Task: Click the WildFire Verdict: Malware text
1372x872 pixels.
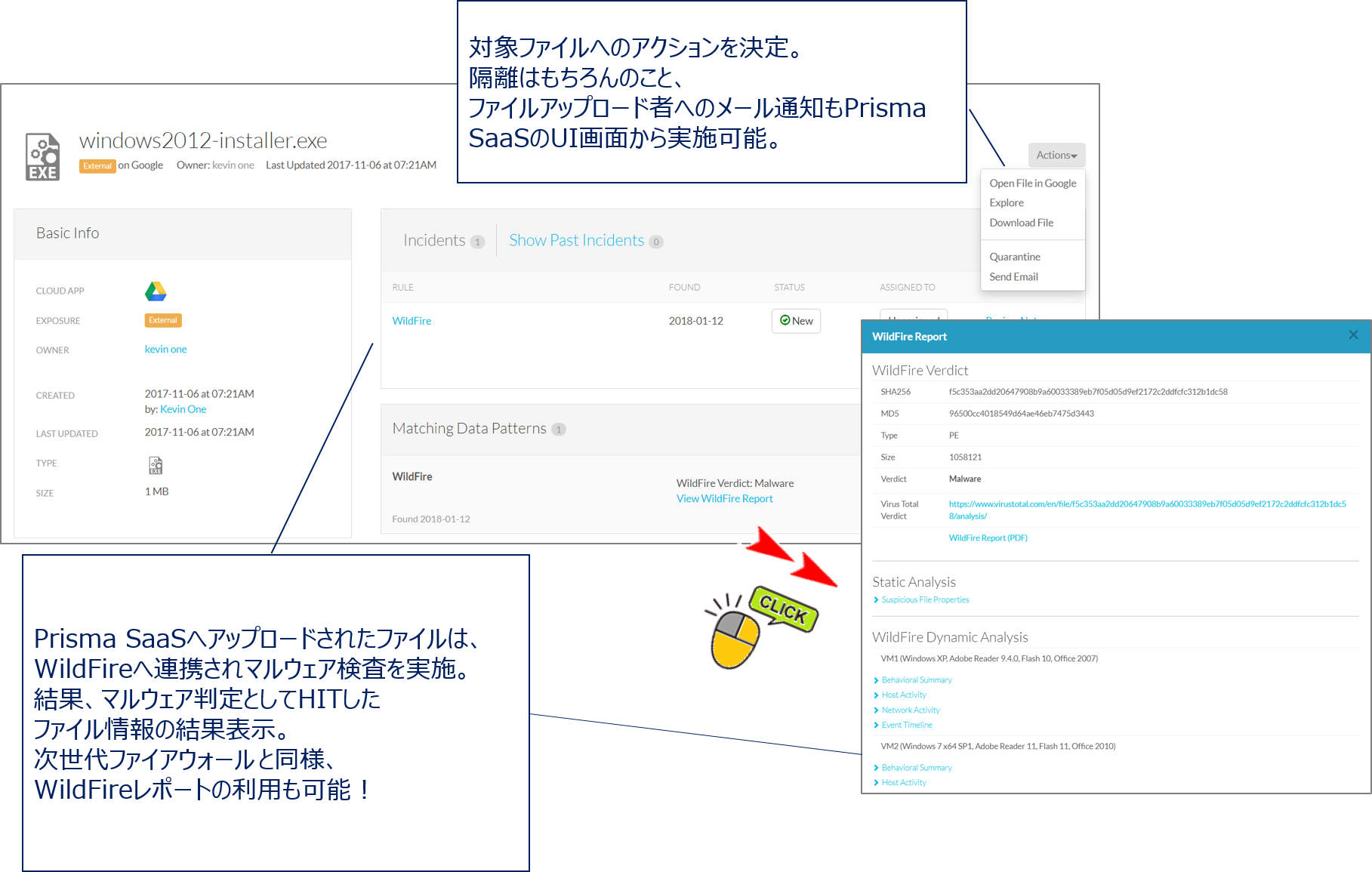Action: click(735, 484)
